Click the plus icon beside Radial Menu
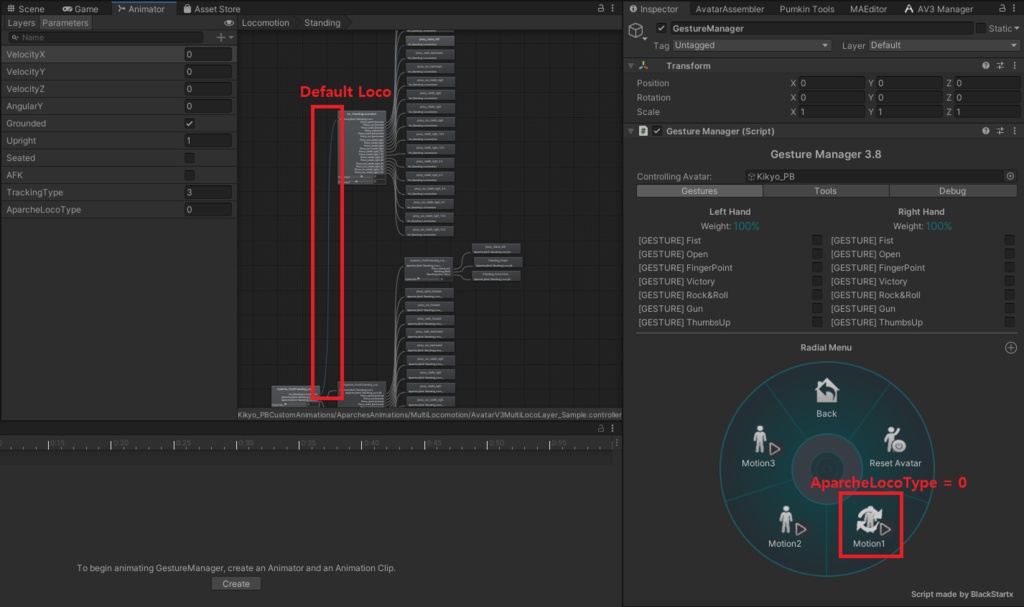Viewport: 1024px width, 607px height. (x=1009, y=347)
